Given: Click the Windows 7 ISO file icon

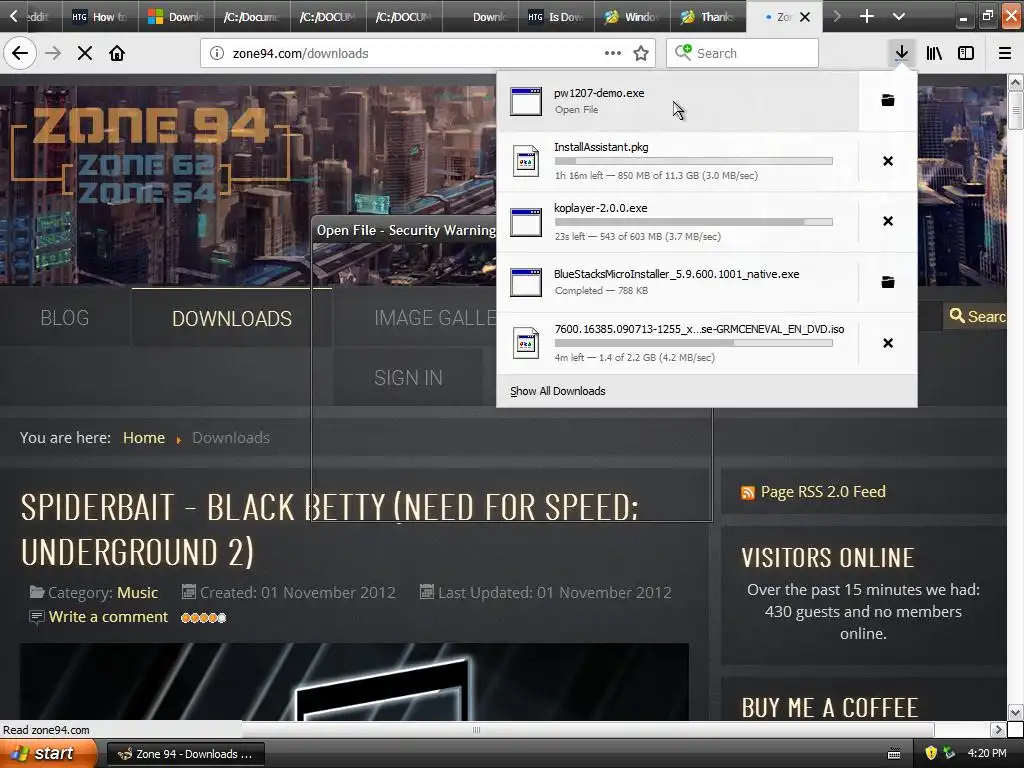Looking at the screenshot, I should pyautogui.click(x=526, y=343).
